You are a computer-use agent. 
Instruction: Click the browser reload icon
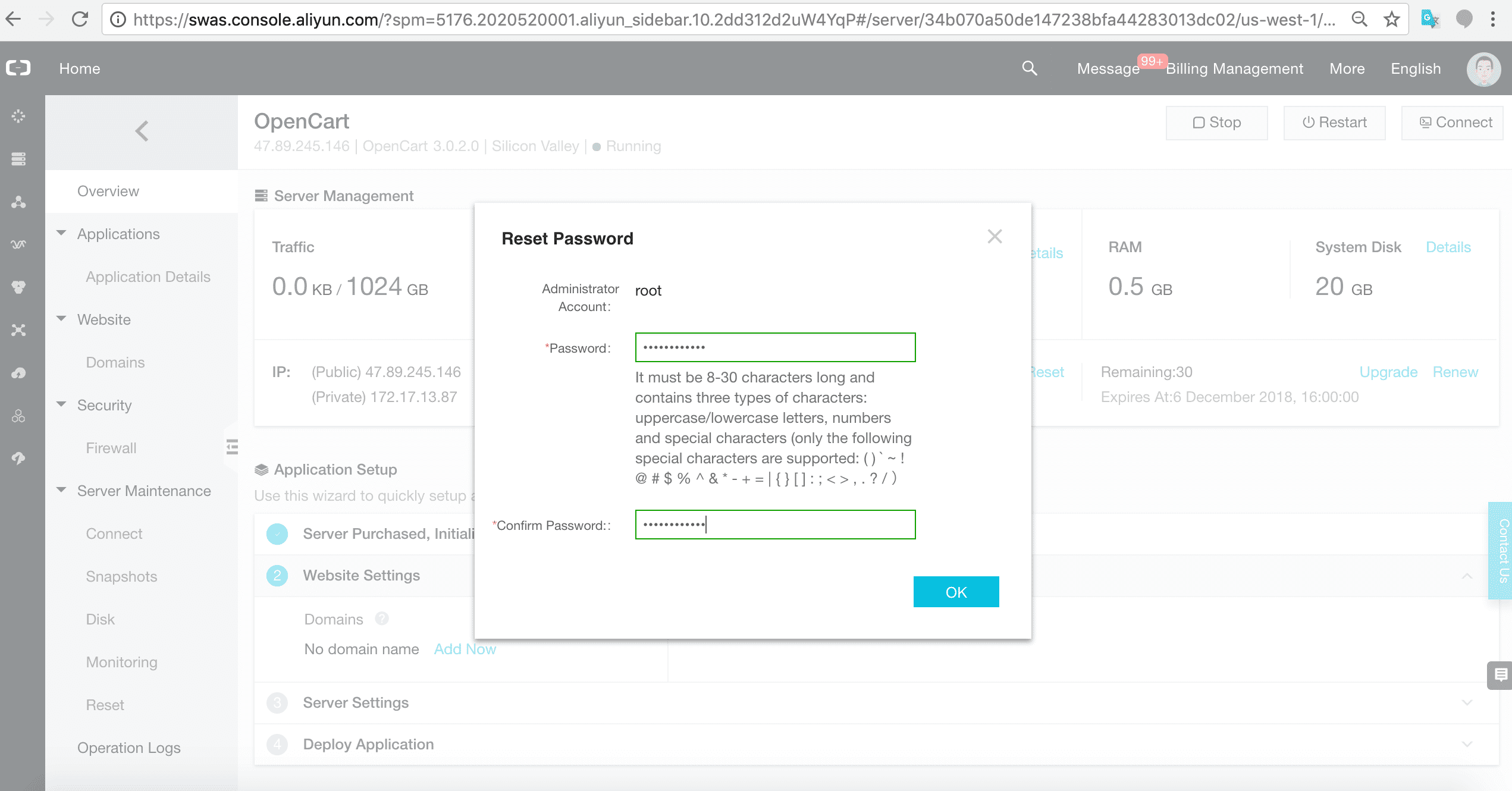tap(80, 20)
